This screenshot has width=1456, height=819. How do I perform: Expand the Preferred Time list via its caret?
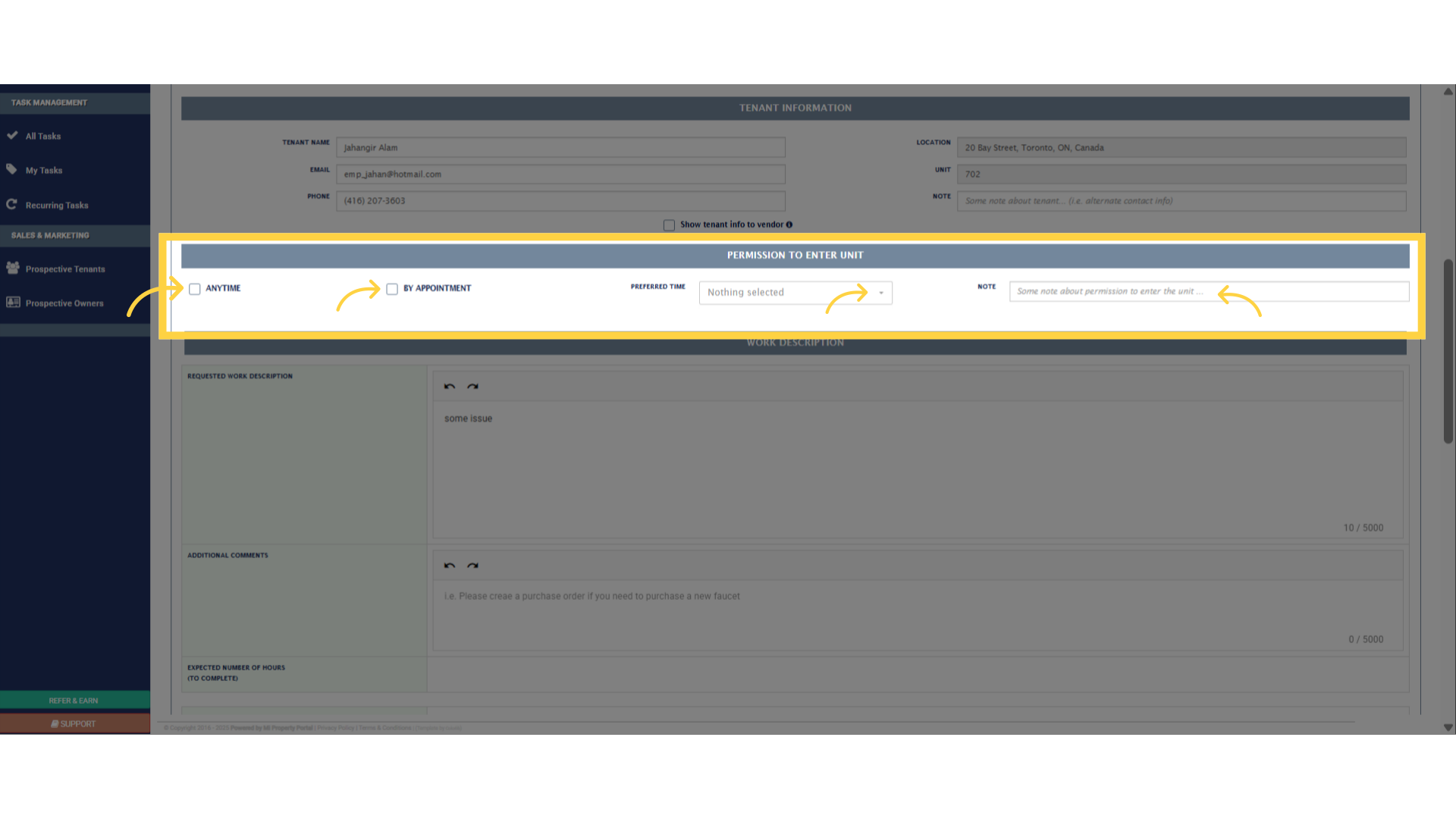pos(880,293)
